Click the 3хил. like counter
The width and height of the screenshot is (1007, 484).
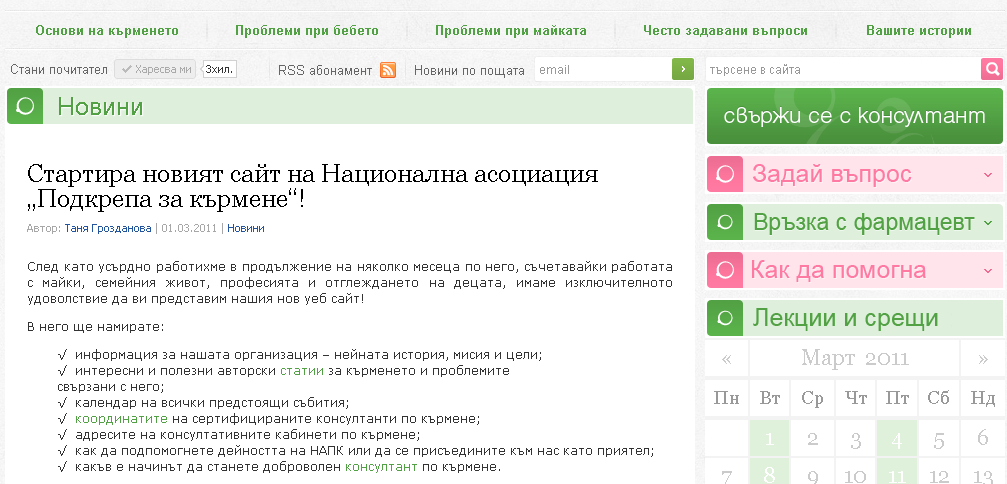[x=220, y=69]
